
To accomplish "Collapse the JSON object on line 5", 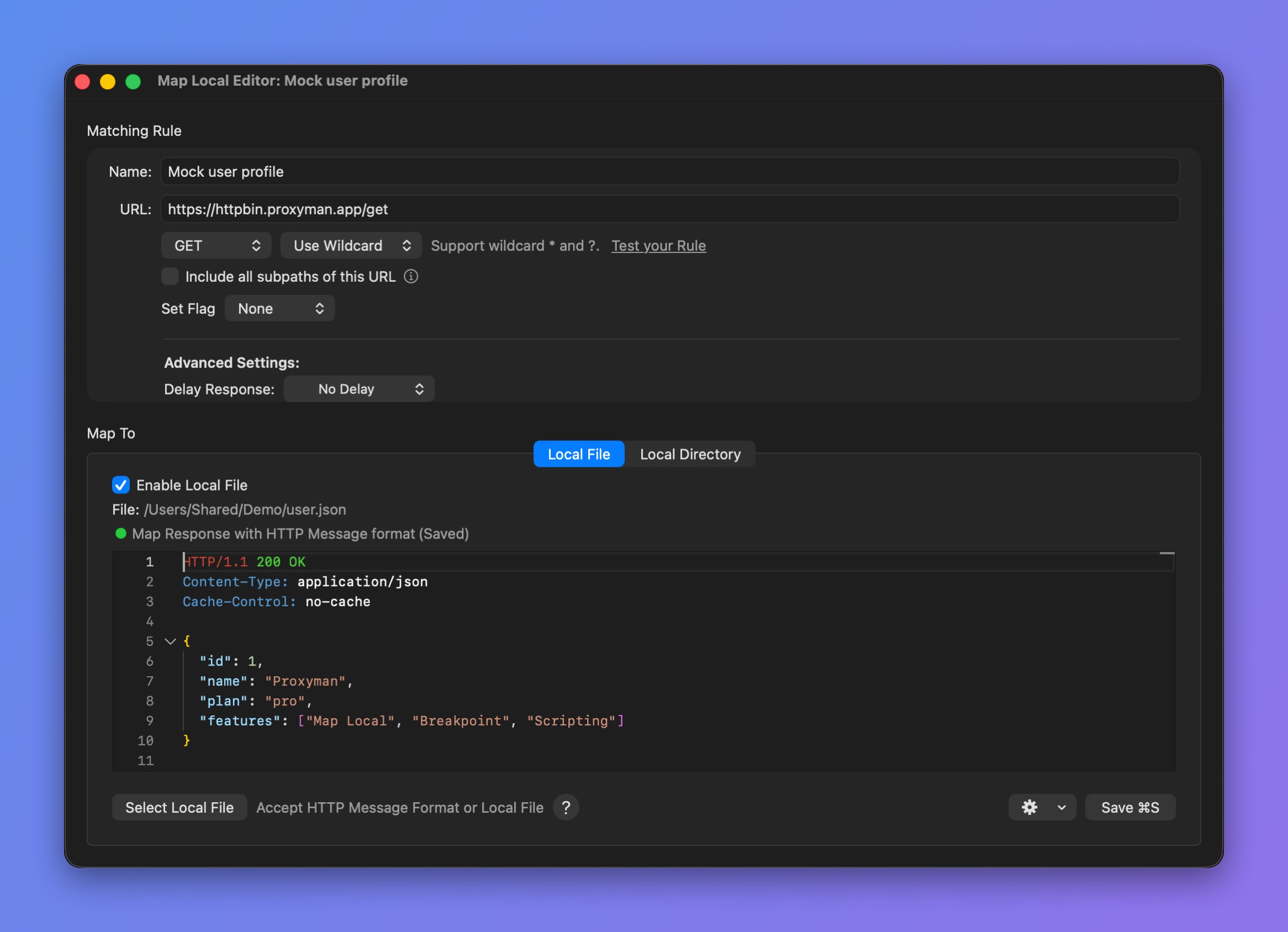I will (x=170, y=641).
